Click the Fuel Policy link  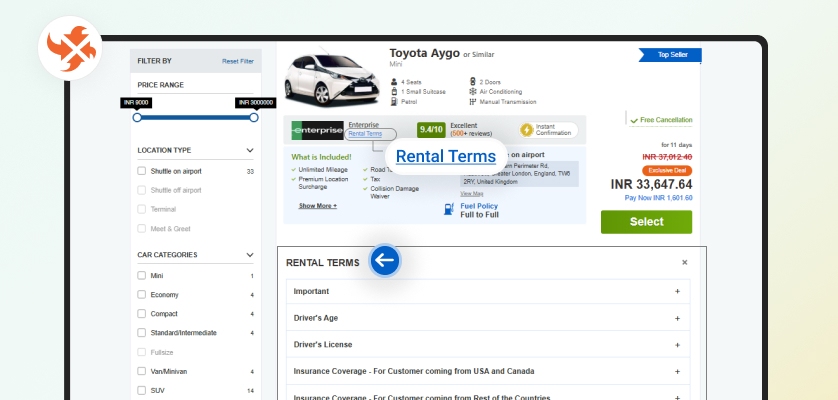pos(479,206)
